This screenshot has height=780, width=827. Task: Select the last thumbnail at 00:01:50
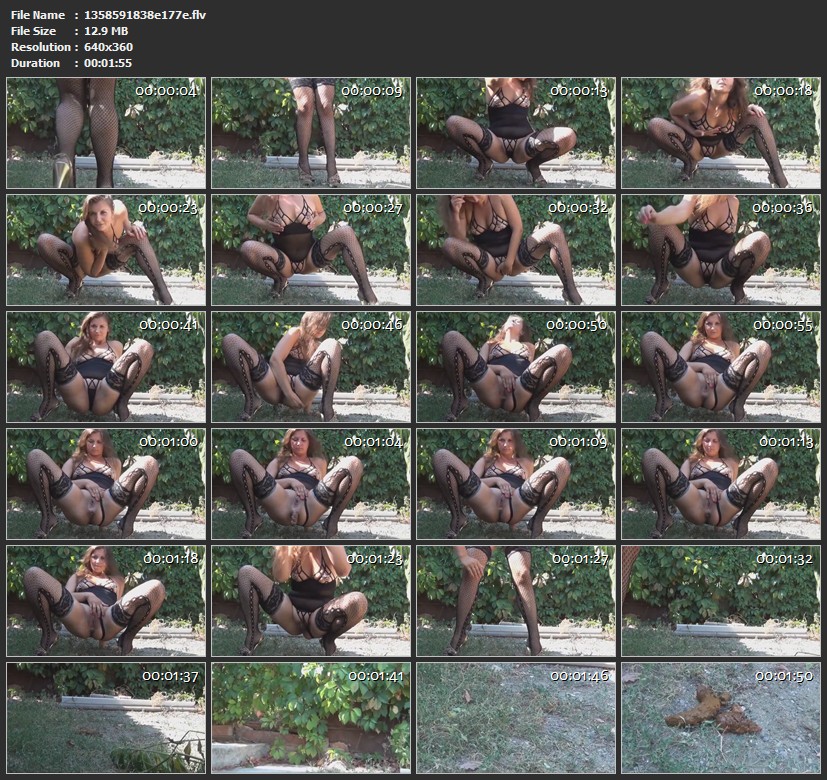[x=720, y=717]
